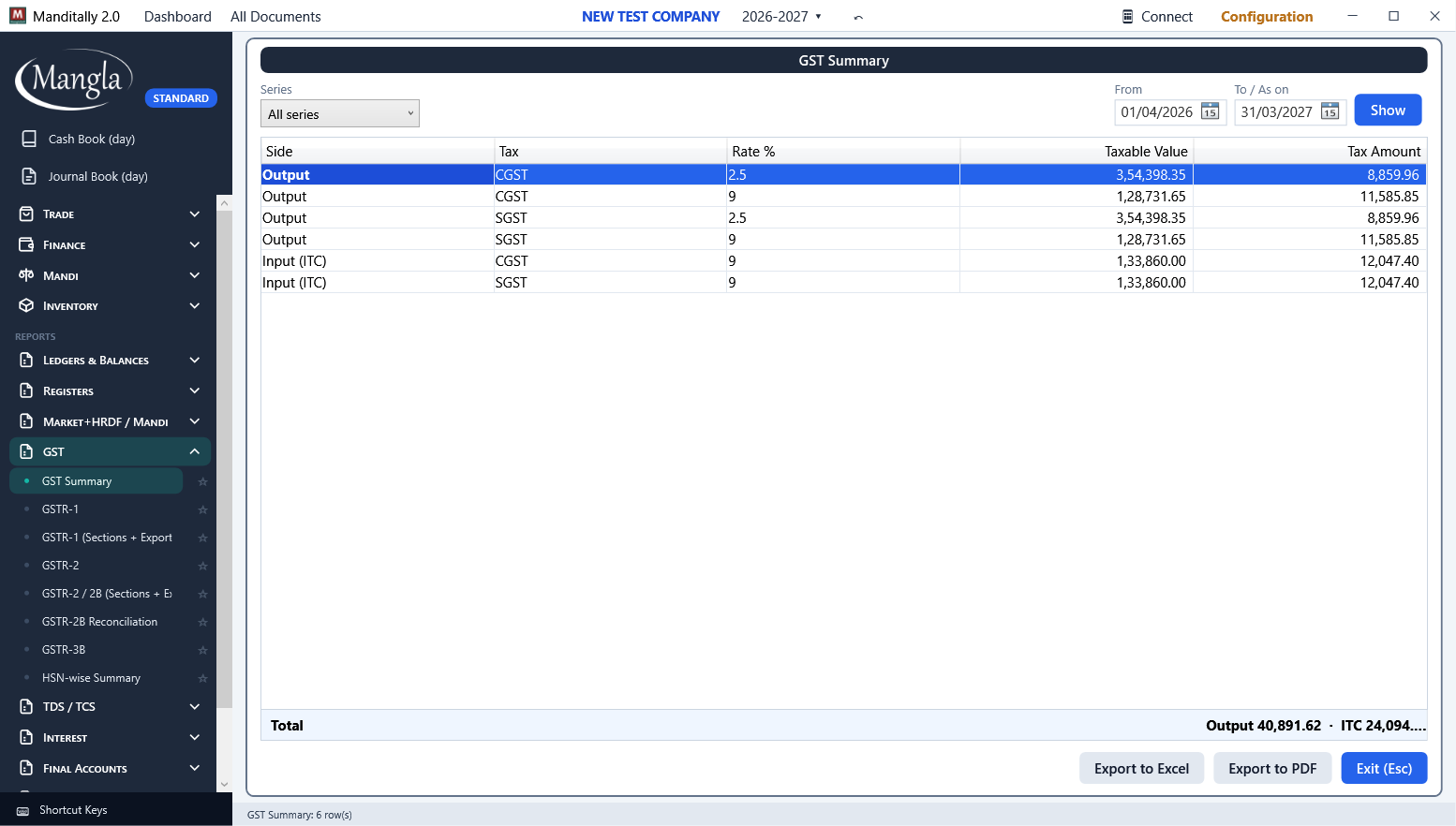
Task: Open the 2026-2027 financial year dropdown
Action: (x=781, y=17)
